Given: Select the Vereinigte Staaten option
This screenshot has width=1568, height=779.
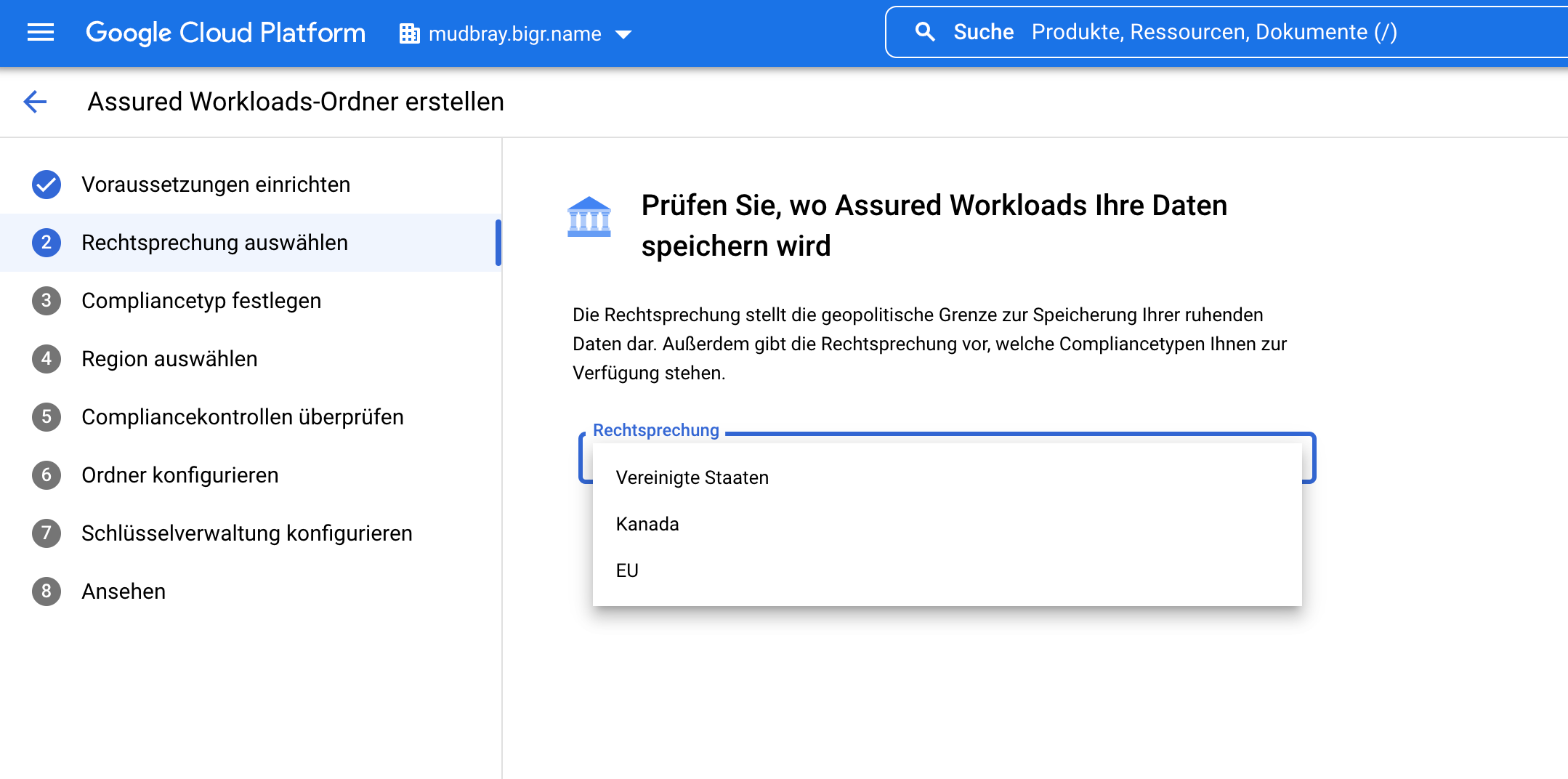Looking at the screenshot, I should pyautogui.click(x=691, y=477).
